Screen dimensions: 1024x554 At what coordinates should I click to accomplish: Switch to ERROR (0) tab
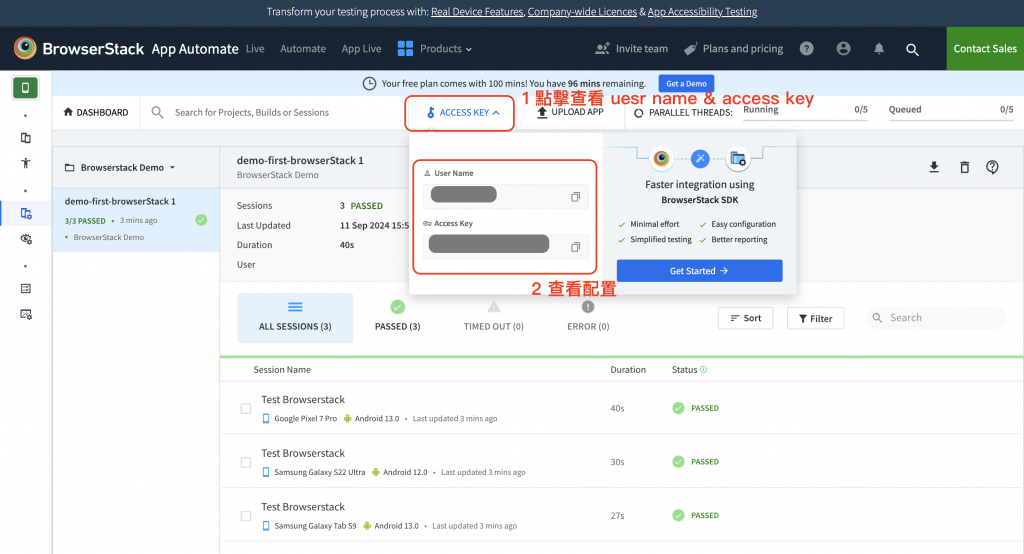click(588, 318)
